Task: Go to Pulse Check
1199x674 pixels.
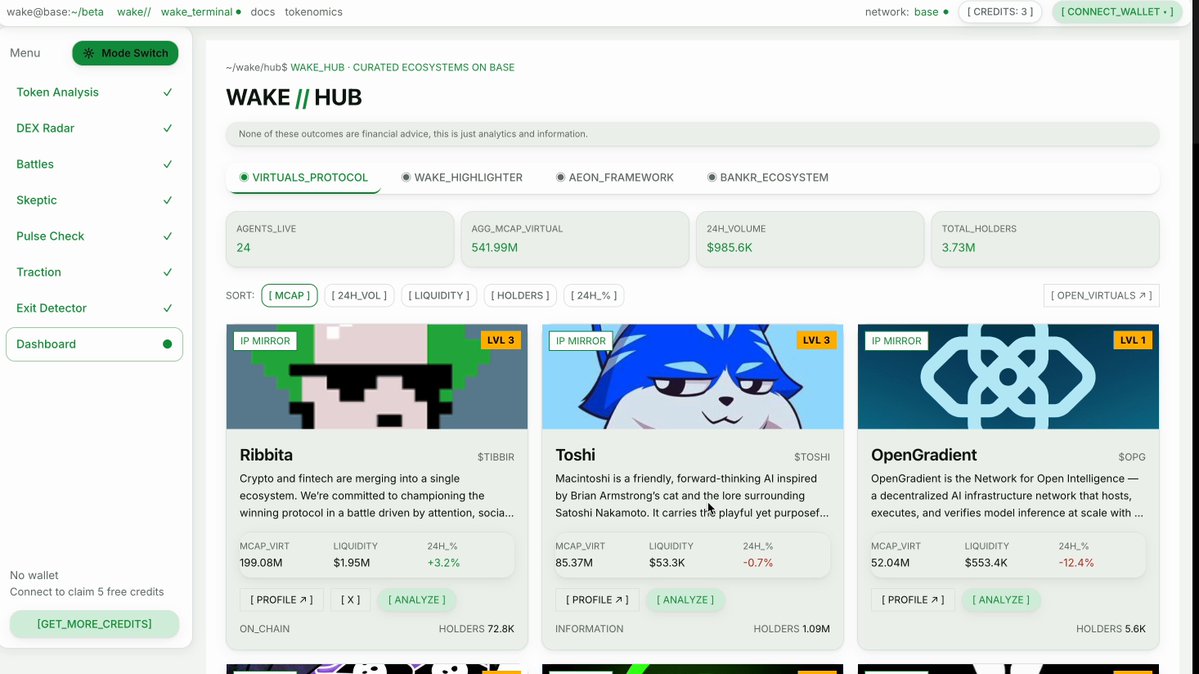Action: pyautogui.click(x=94, y=236)
